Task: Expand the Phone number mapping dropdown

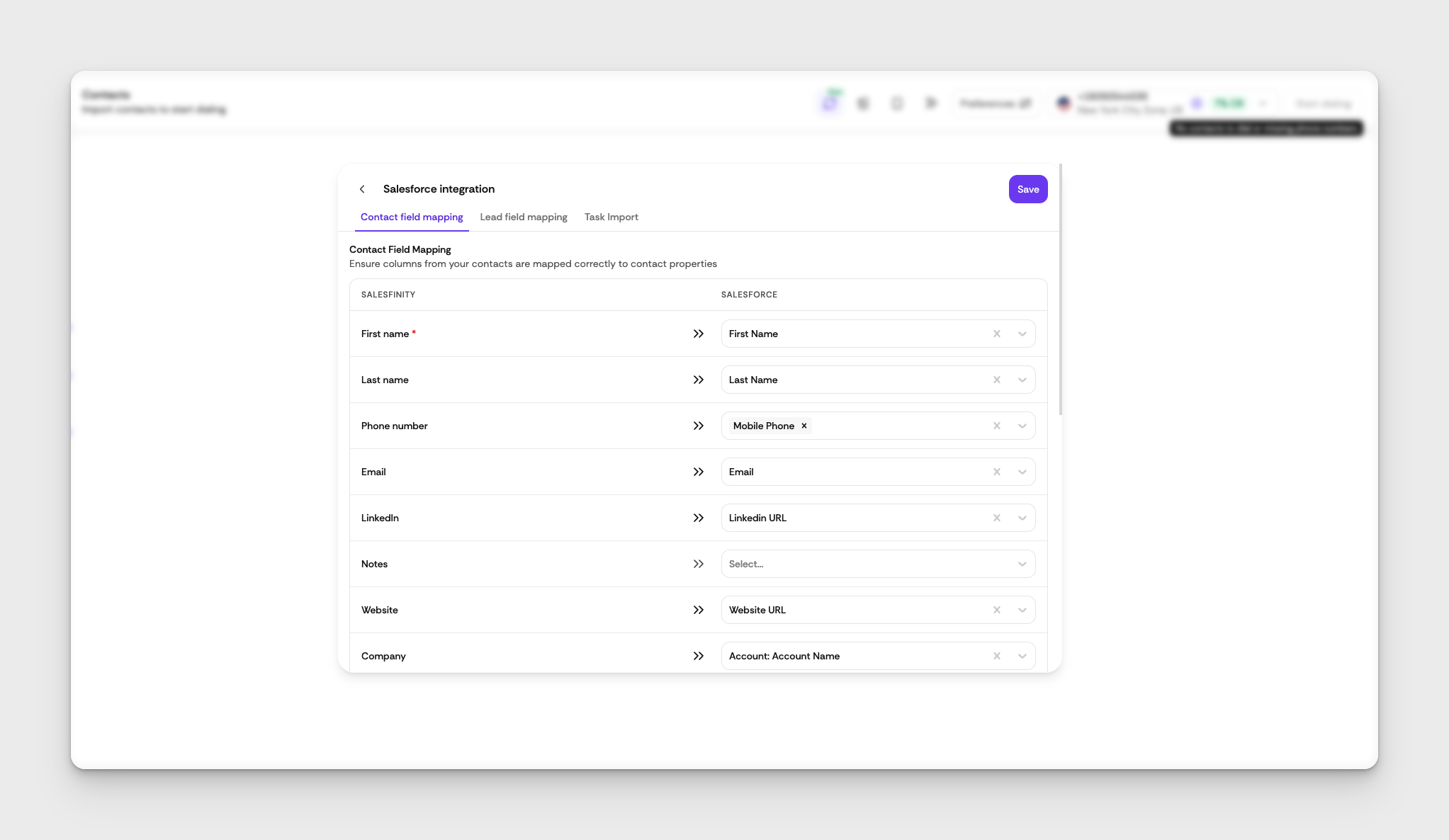Action: (1022, 426)
